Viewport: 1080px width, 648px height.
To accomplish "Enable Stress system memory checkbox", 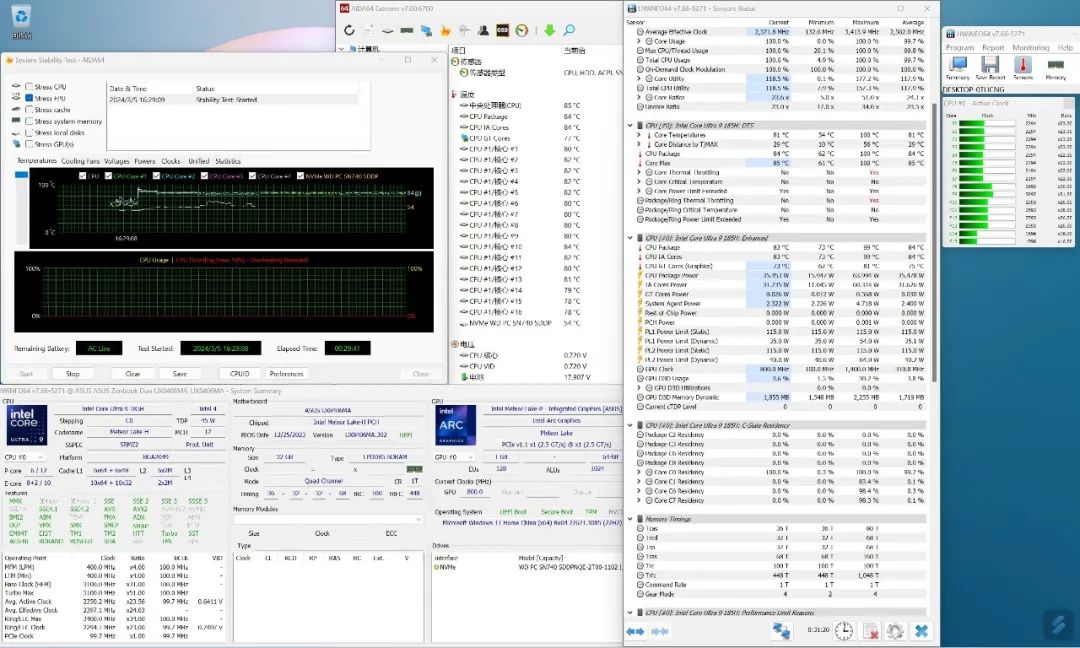I will [29, 121].
